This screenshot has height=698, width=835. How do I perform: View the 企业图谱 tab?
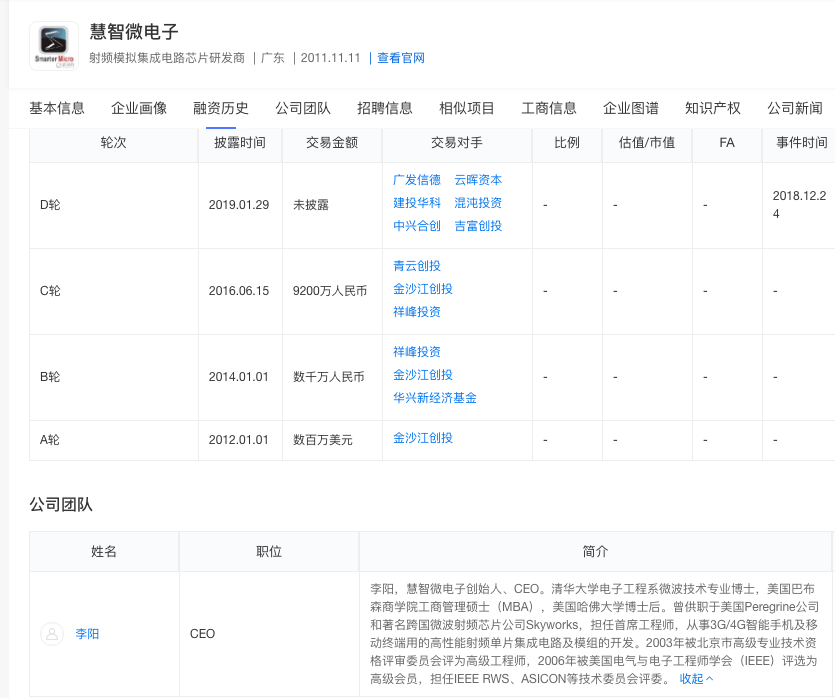click(631, 108)
